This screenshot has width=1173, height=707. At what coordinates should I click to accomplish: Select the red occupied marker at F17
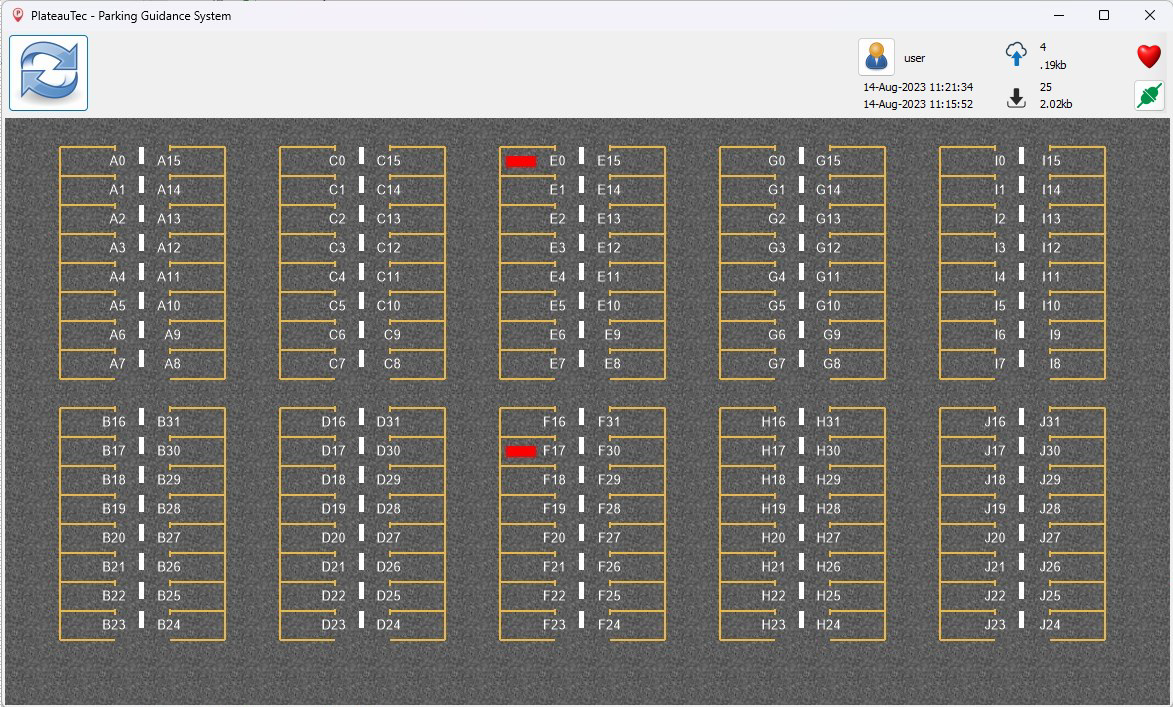pyautogui.click(x=521, y=451)
